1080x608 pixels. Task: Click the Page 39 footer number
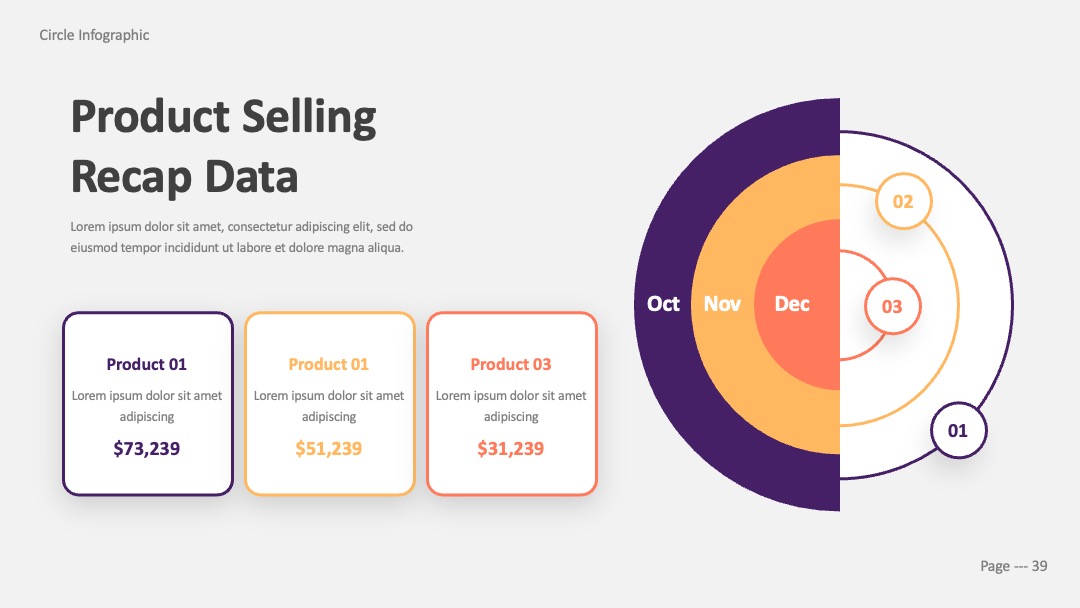(1014, 566)
